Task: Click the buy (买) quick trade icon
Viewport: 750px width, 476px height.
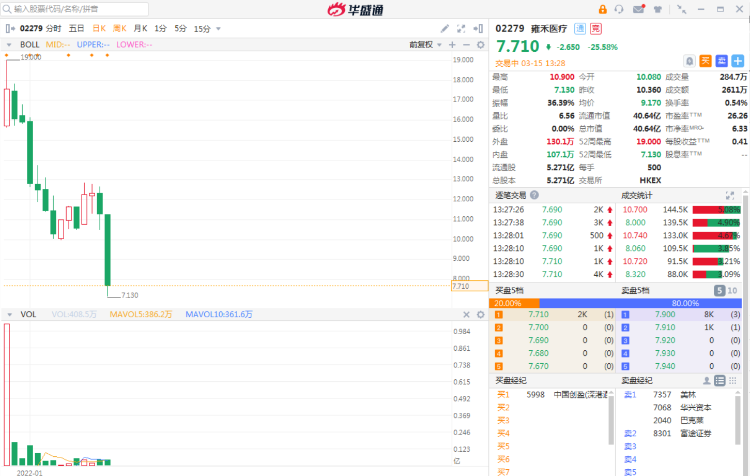Action: [x=705, y=60]
